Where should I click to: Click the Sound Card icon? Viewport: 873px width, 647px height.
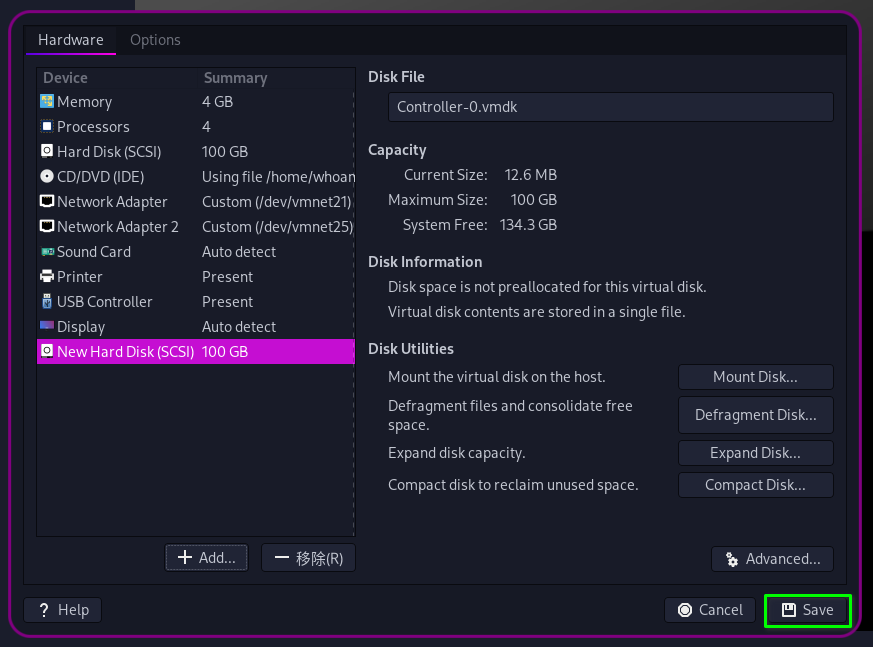[47, 252]
